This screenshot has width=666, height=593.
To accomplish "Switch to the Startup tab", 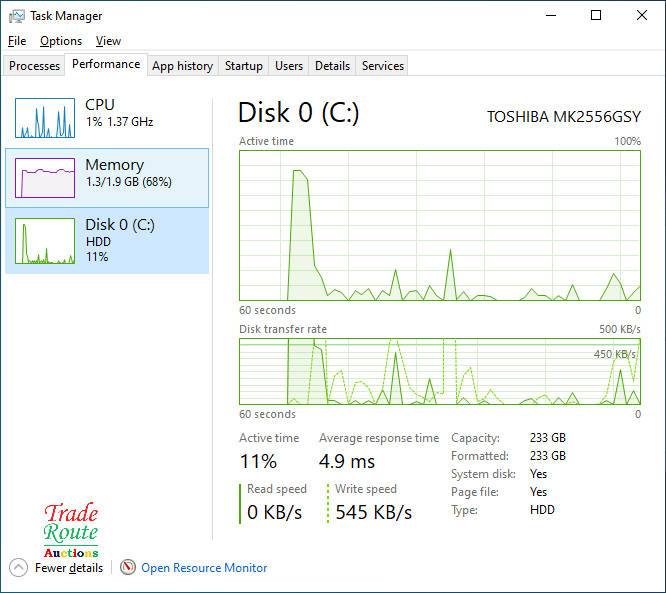I will [x=243, y=66].
